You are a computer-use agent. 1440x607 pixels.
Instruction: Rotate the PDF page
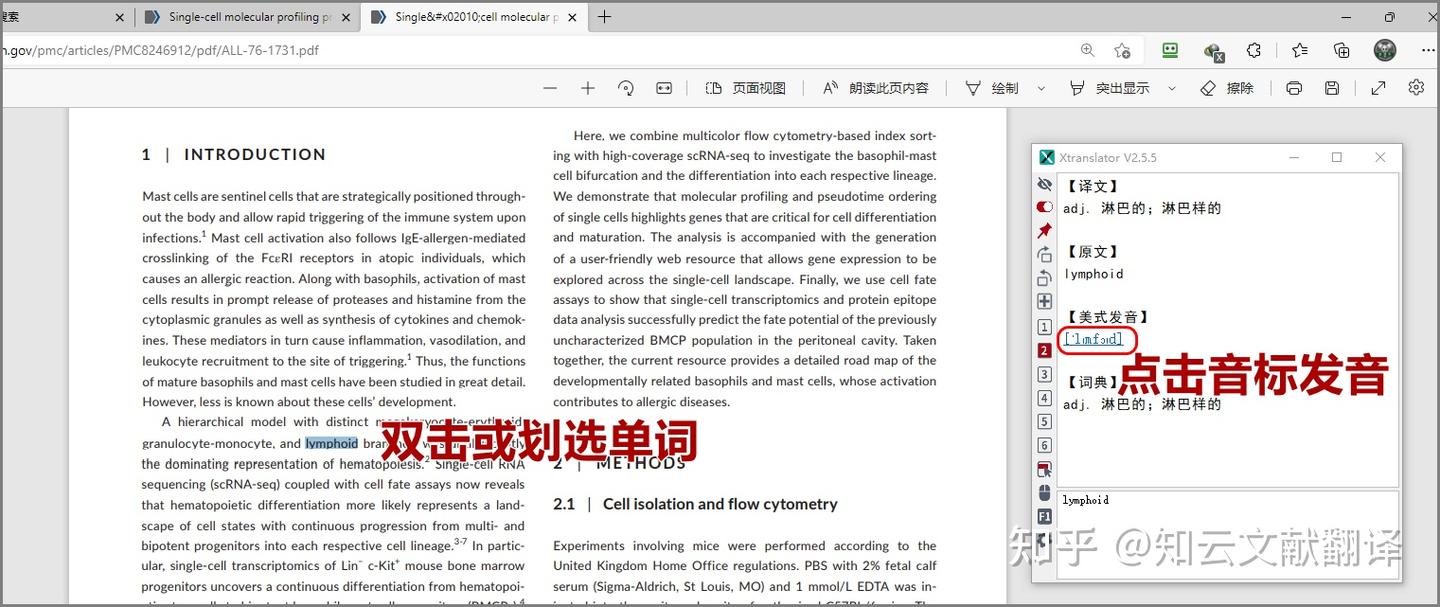coord(627,88)
